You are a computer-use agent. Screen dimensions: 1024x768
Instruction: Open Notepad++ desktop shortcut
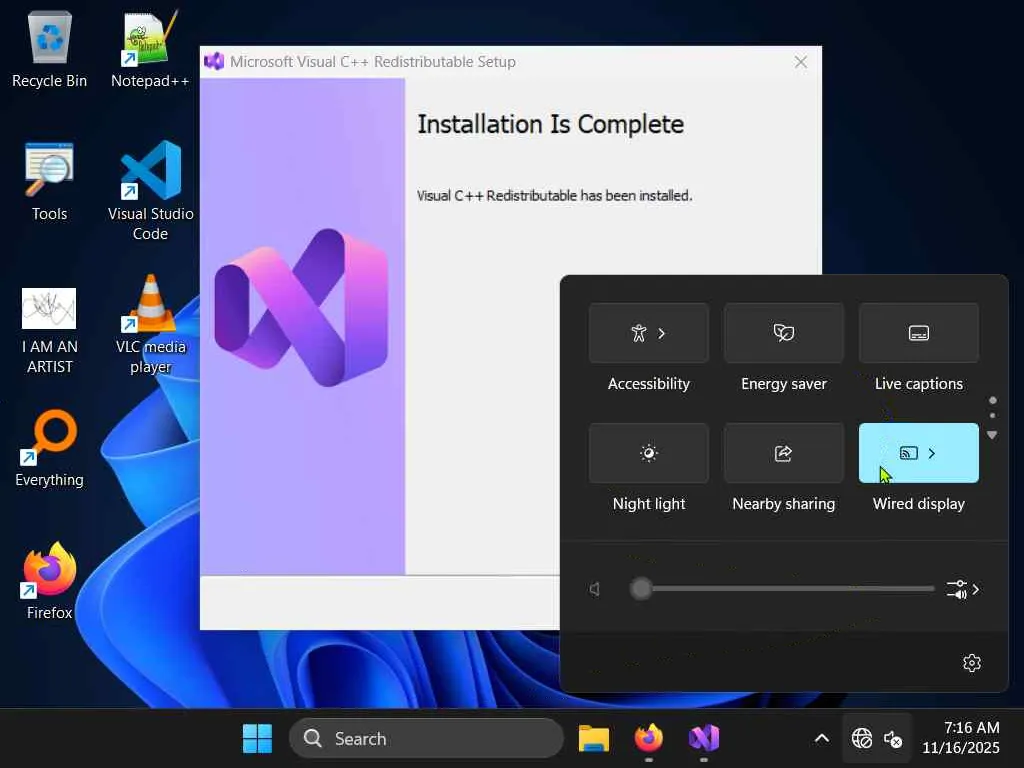point(150,49)
